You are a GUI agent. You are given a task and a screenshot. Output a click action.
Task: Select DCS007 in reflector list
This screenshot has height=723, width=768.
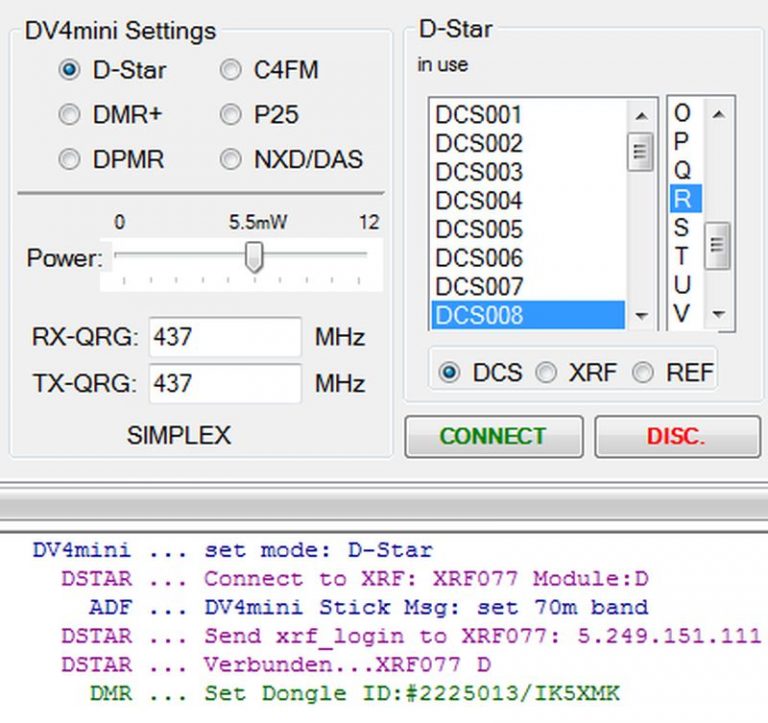coord(528,287)
